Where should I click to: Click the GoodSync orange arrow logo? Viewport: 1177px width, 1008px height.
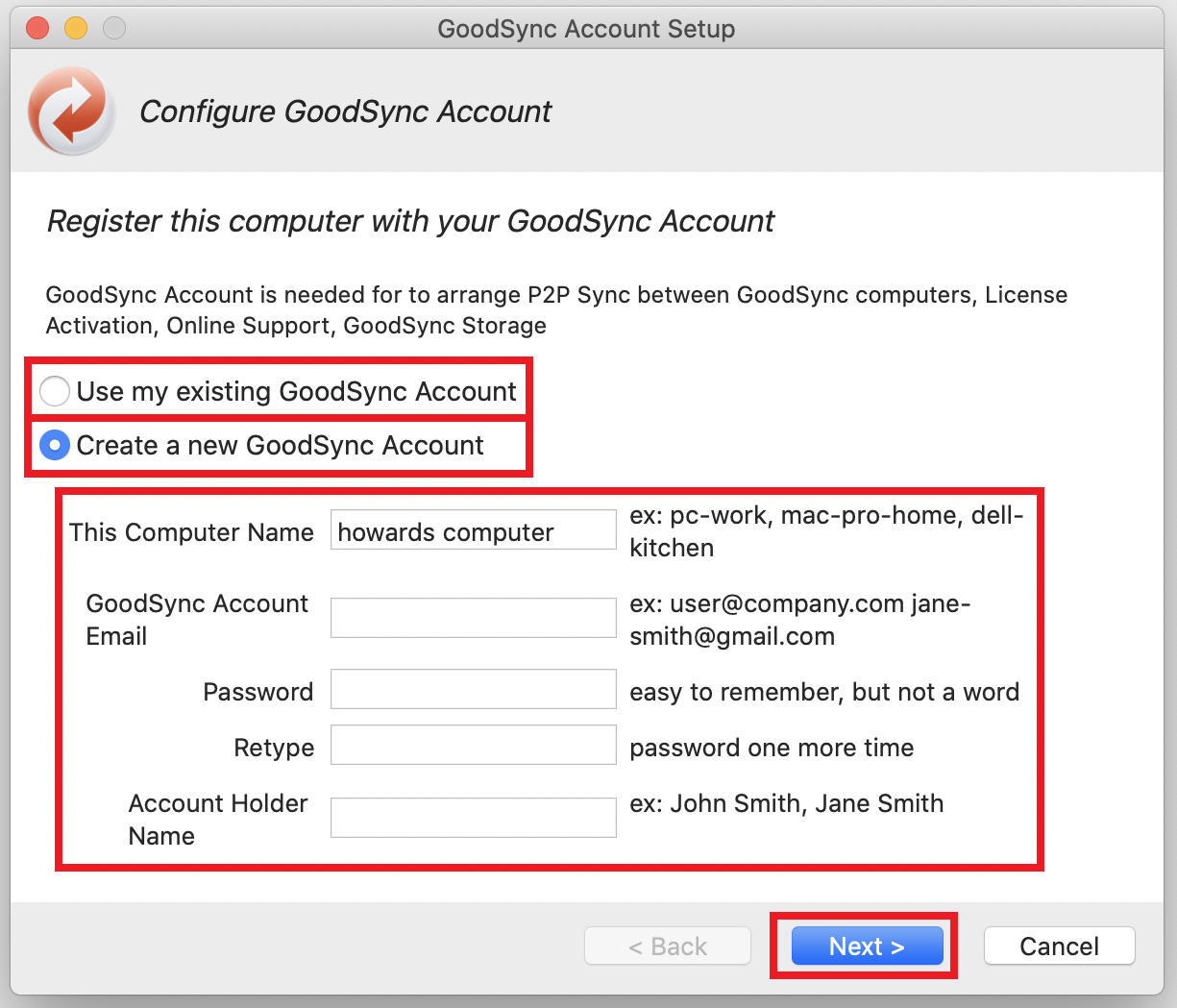[x=72, y=111]
